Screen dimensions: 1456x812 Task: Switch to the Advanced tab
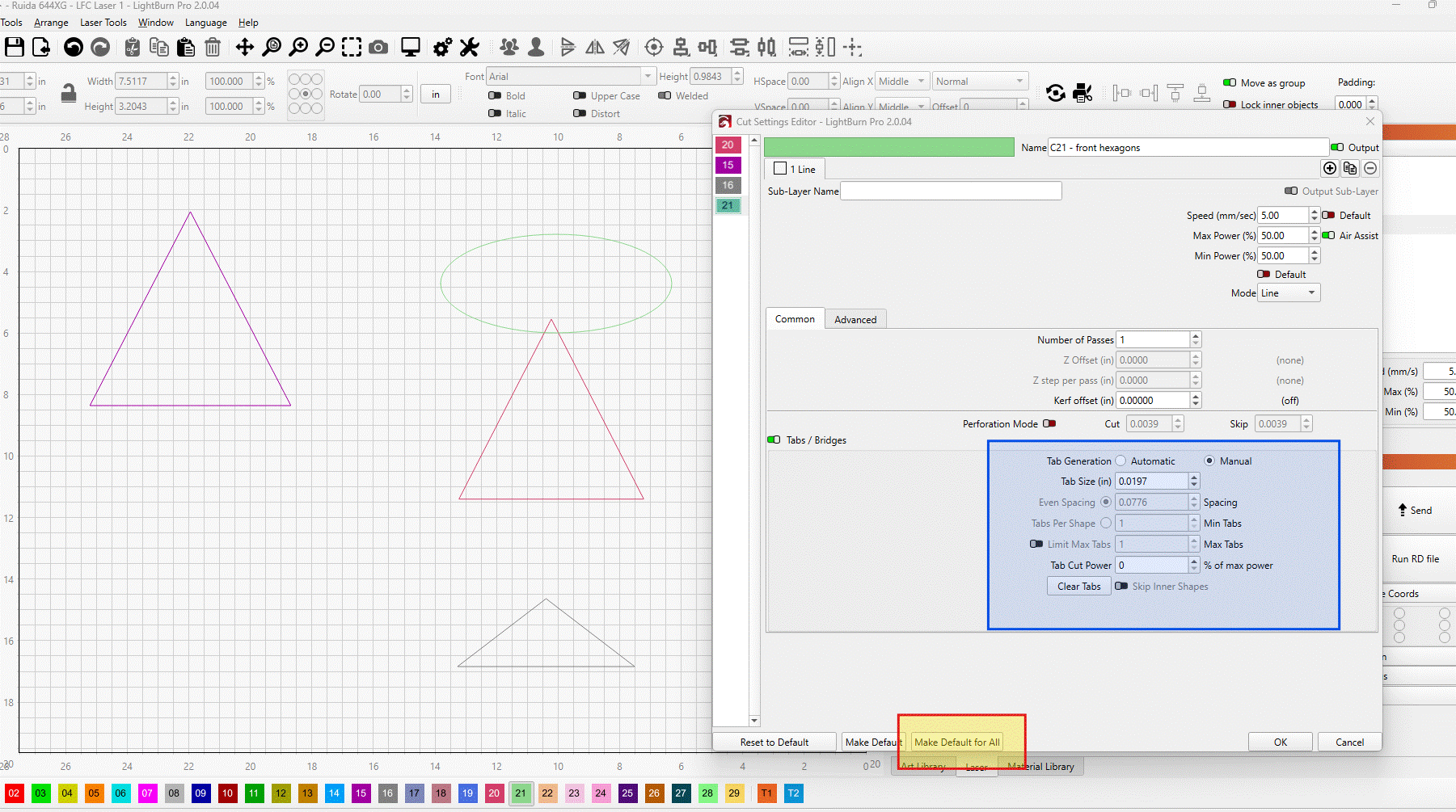click(855, 320)
